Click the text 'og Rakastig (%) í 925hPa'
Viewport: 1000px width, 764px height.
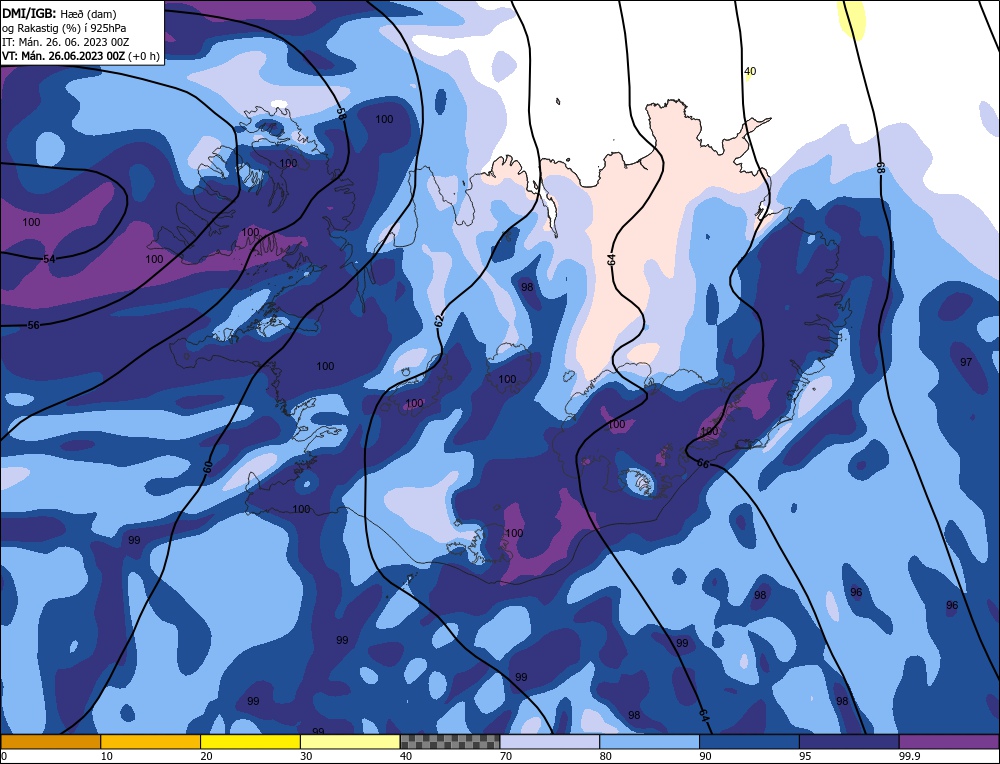[64, 28]
